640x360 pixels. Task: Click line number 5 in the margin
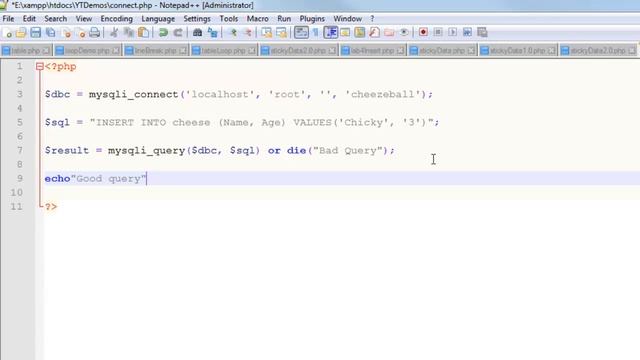(20, 122)
